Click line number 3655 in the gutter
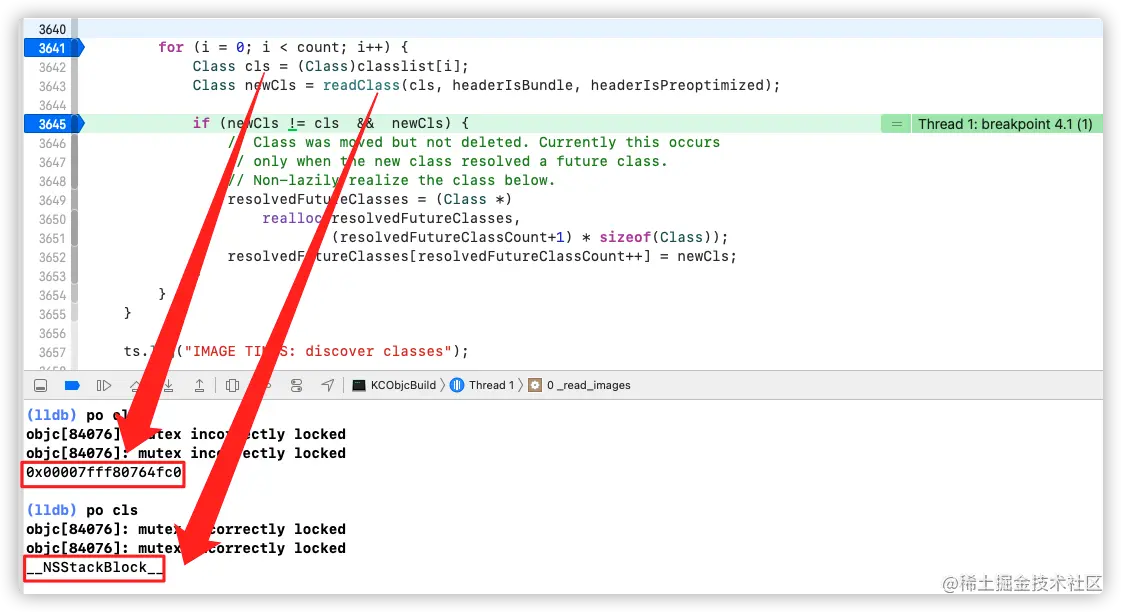Image resolution: width=1121 pixels, height=612 pixels. point(52,315)
